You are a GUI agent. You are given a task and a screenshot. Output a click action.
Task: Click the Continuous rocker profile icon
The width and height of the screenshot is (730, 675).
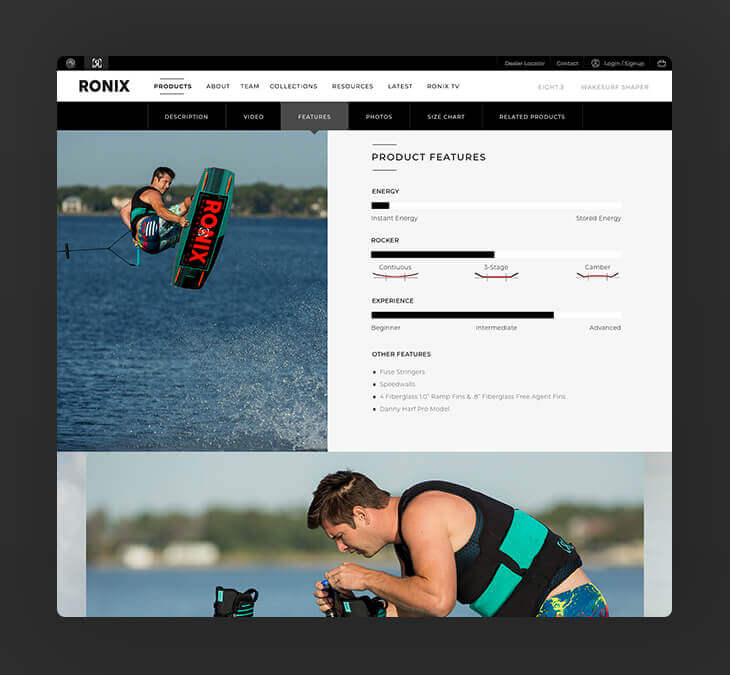[395, 276]
